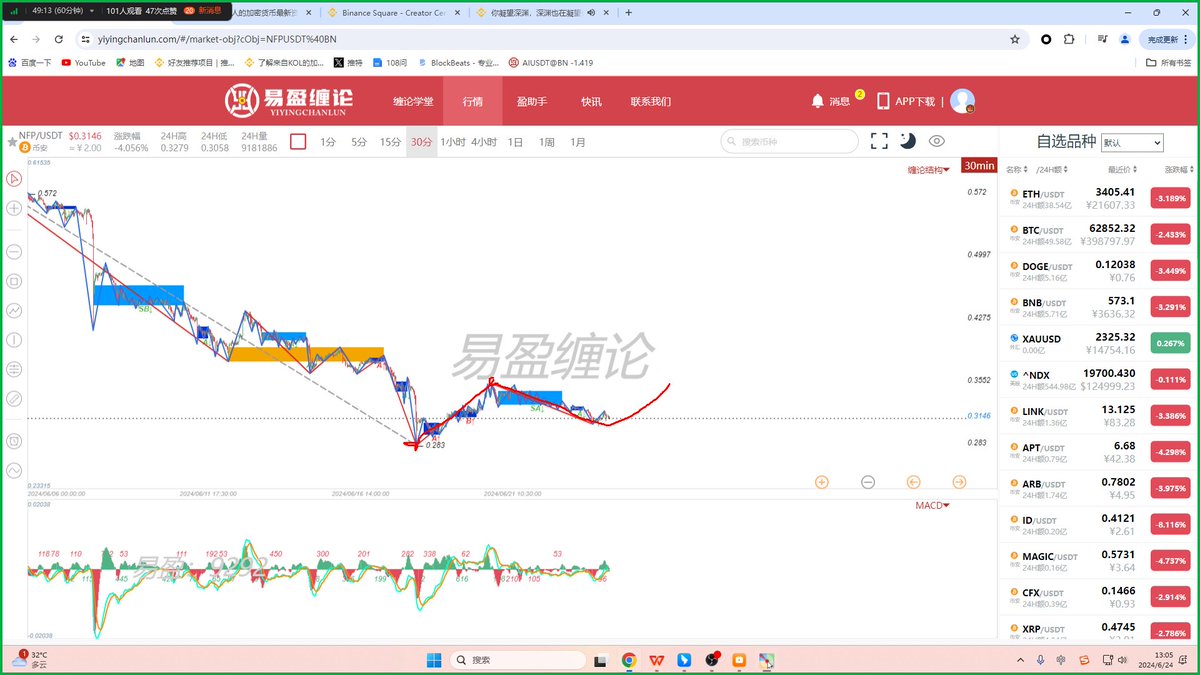Screen dimensions: 1200x675
Task: Click the plus zoom tool in left sidebar
Action: coord(13,208)
